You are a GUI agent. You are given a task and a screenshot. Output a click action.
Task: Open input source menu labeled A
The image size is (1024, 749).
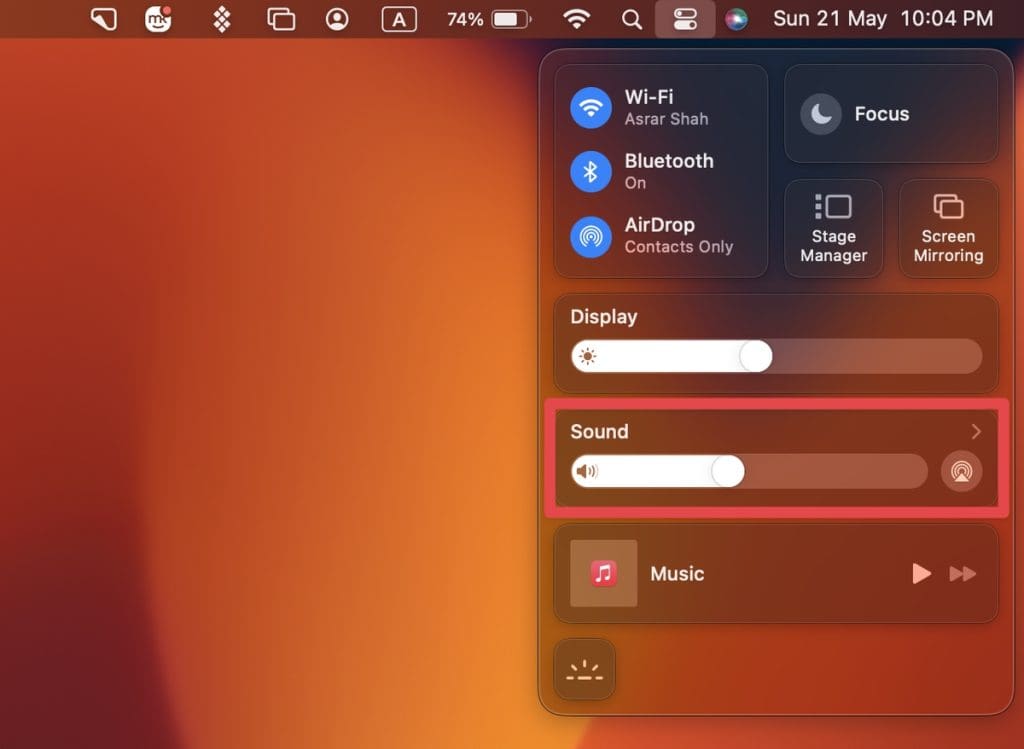(399, 19)
